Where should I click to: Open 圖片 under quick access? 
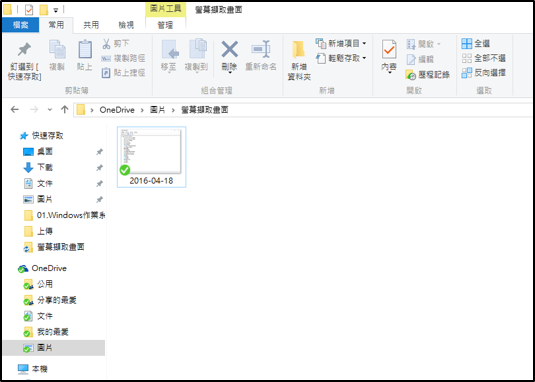point(45,199)
